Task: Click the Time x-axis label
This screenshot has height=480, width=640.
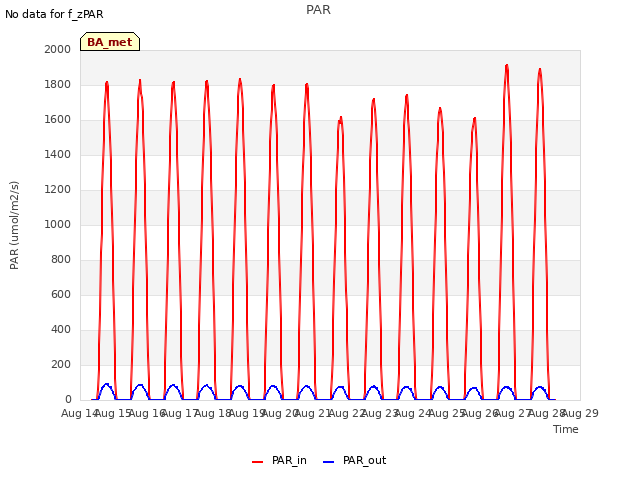Action: point(566,429)
